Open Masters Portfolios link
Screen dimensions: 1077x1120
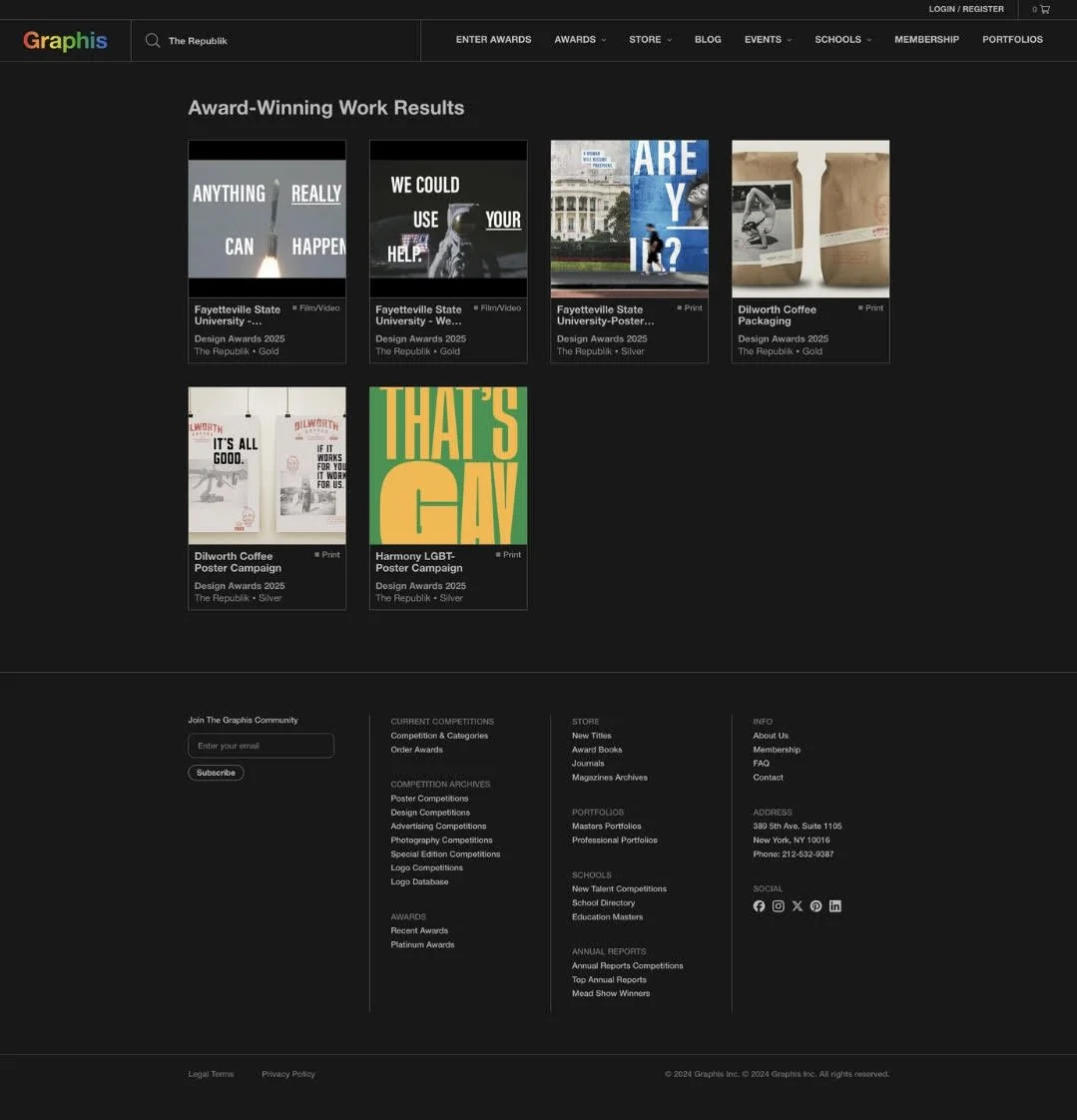click(606, 827)
